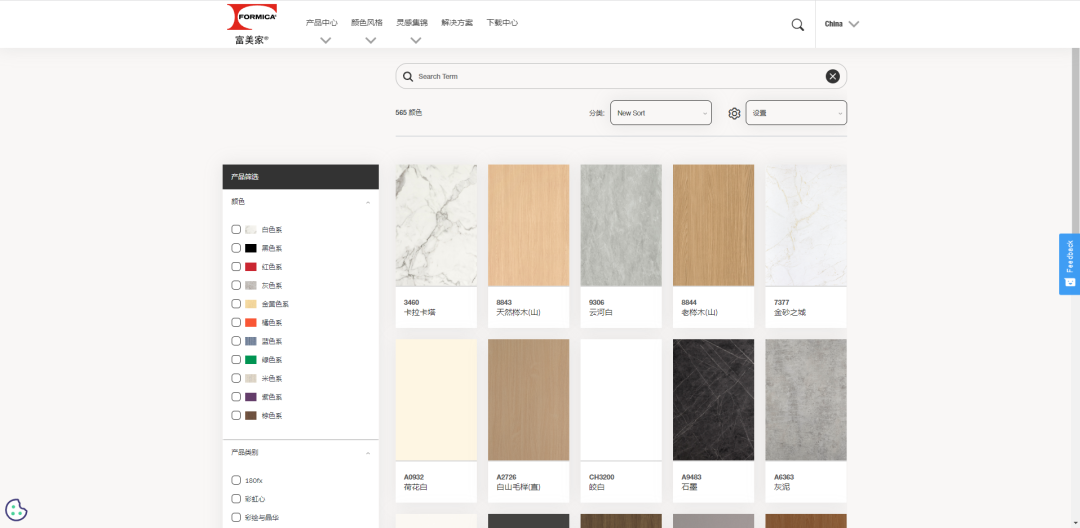This screenshot has width=1080, height=528.
Task: Check the 灰色系 color filter
Action: pyautogui.click(x=236, y=285)
